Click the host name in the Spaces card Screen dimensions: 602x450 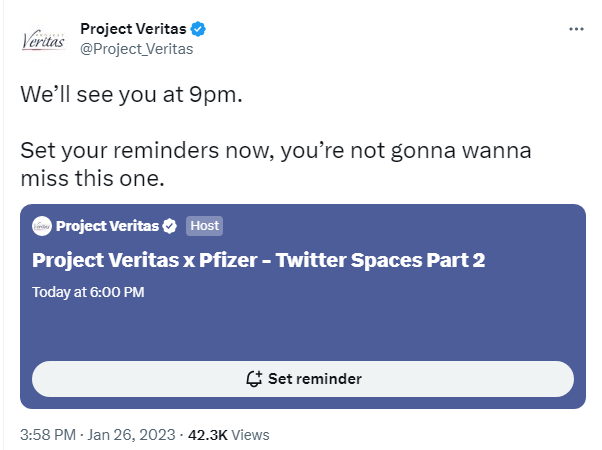point(108,226)
